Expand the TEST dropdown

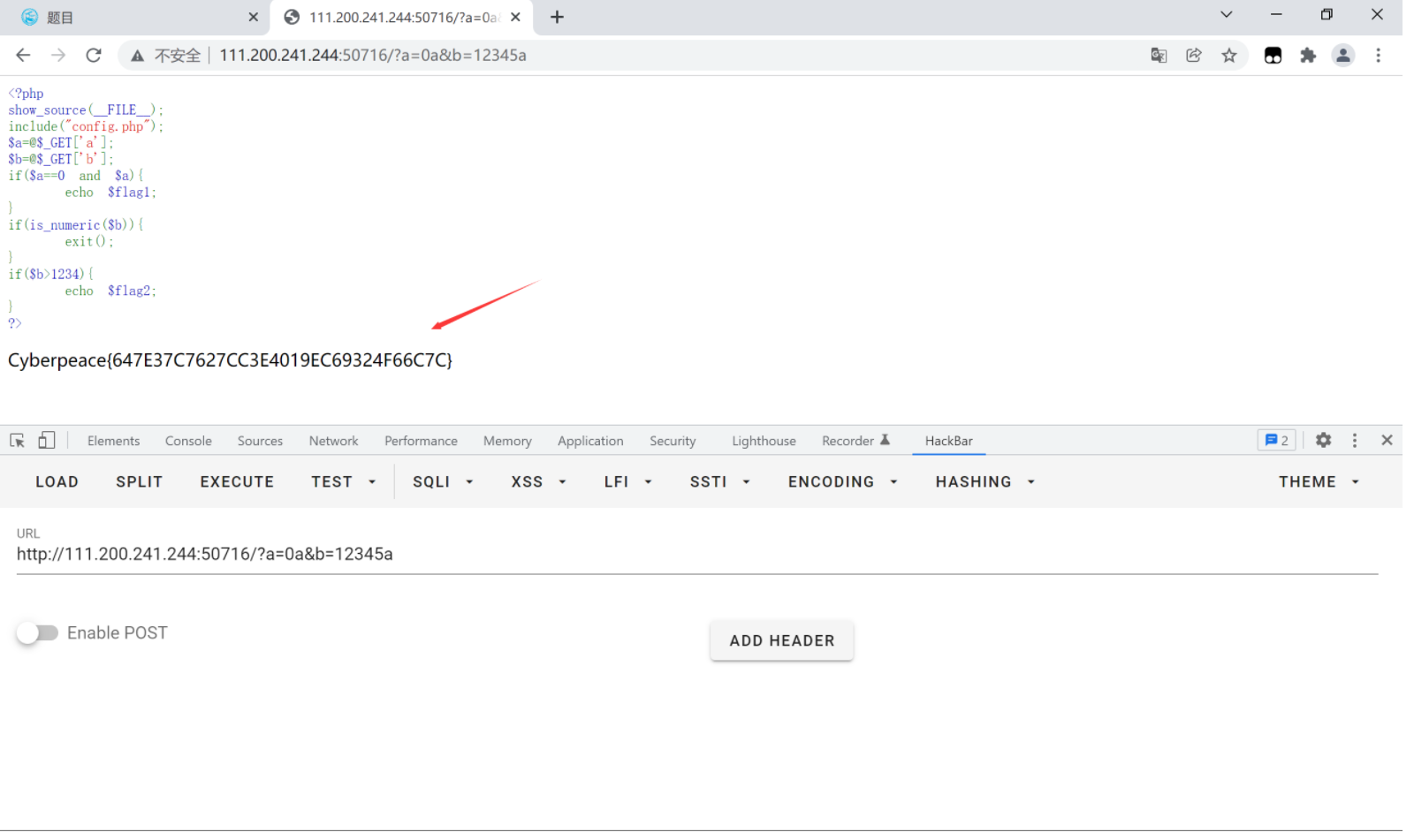[343, 481]
